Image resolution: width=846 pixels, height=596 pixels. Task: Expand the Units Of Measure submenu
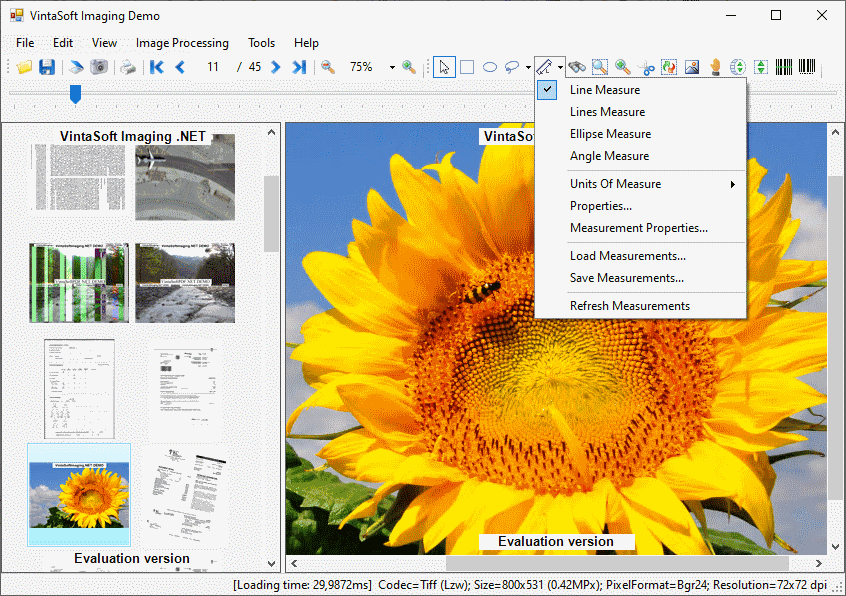614,184
